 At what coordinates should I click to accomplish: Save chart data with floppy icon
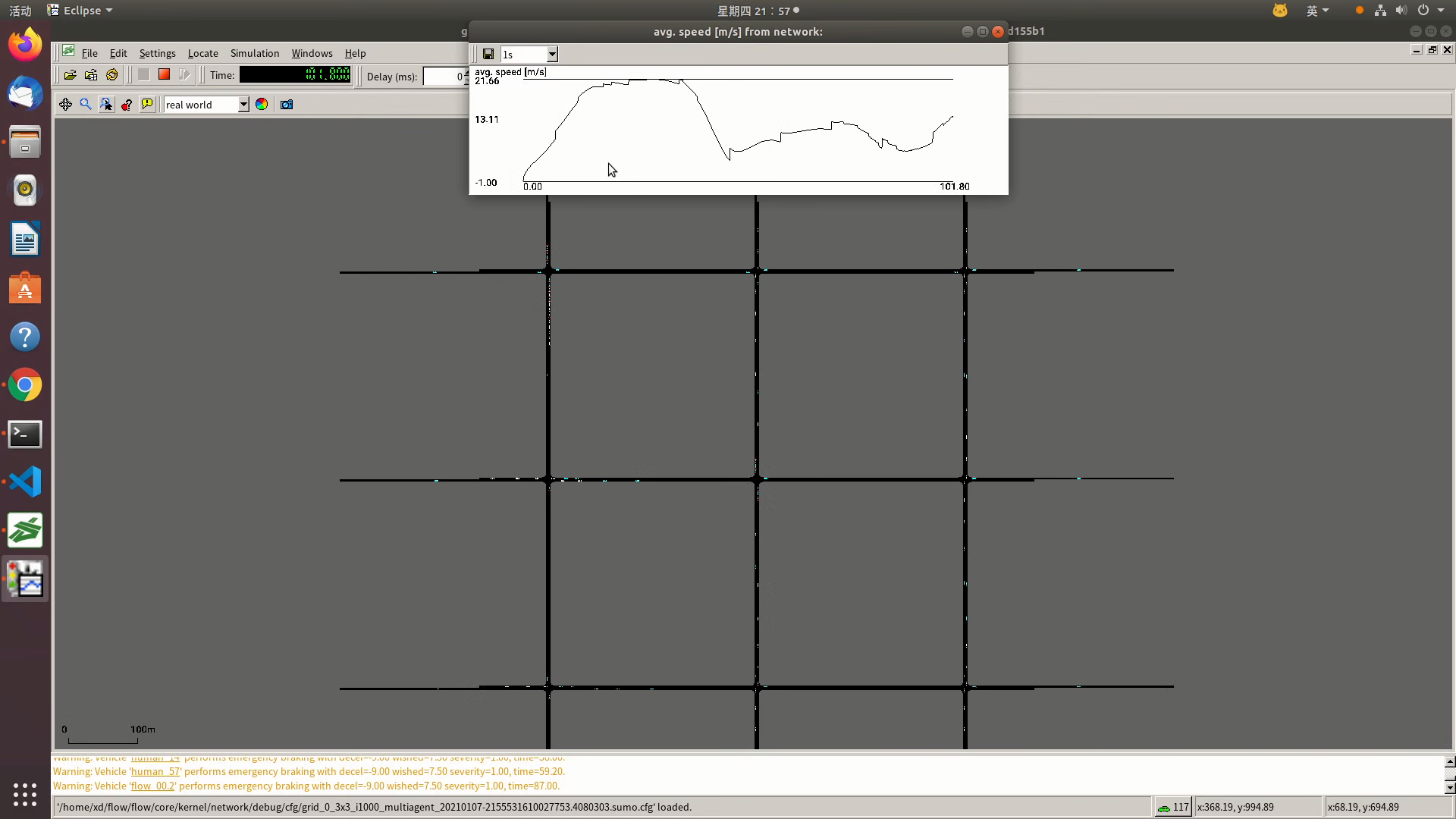(x=488, y=54)
